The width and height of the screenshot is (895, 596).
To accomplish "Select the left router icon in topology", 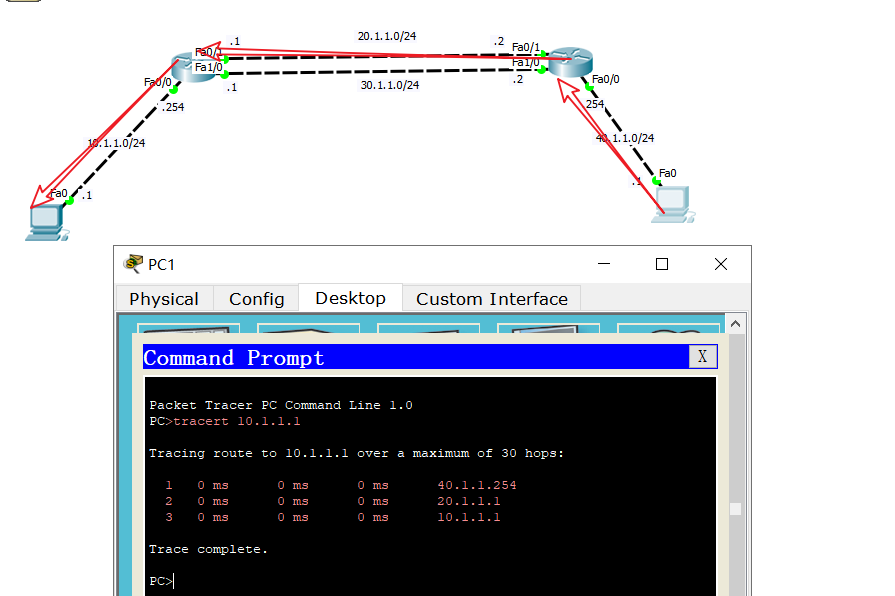I will tap(192, 67).
